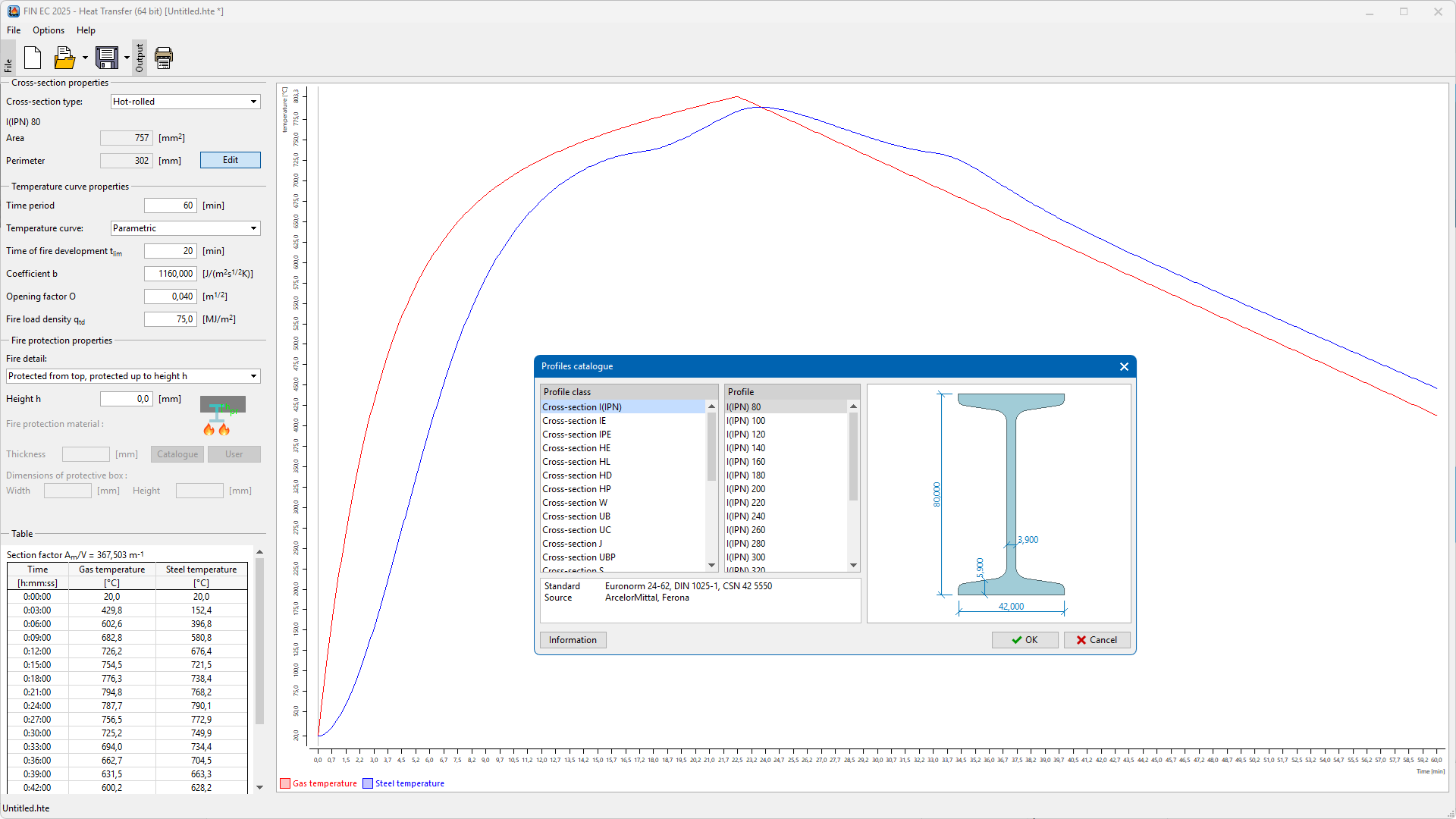
Task: Open the Help menu
Action: pyautogui.click(x=86, y=30)
